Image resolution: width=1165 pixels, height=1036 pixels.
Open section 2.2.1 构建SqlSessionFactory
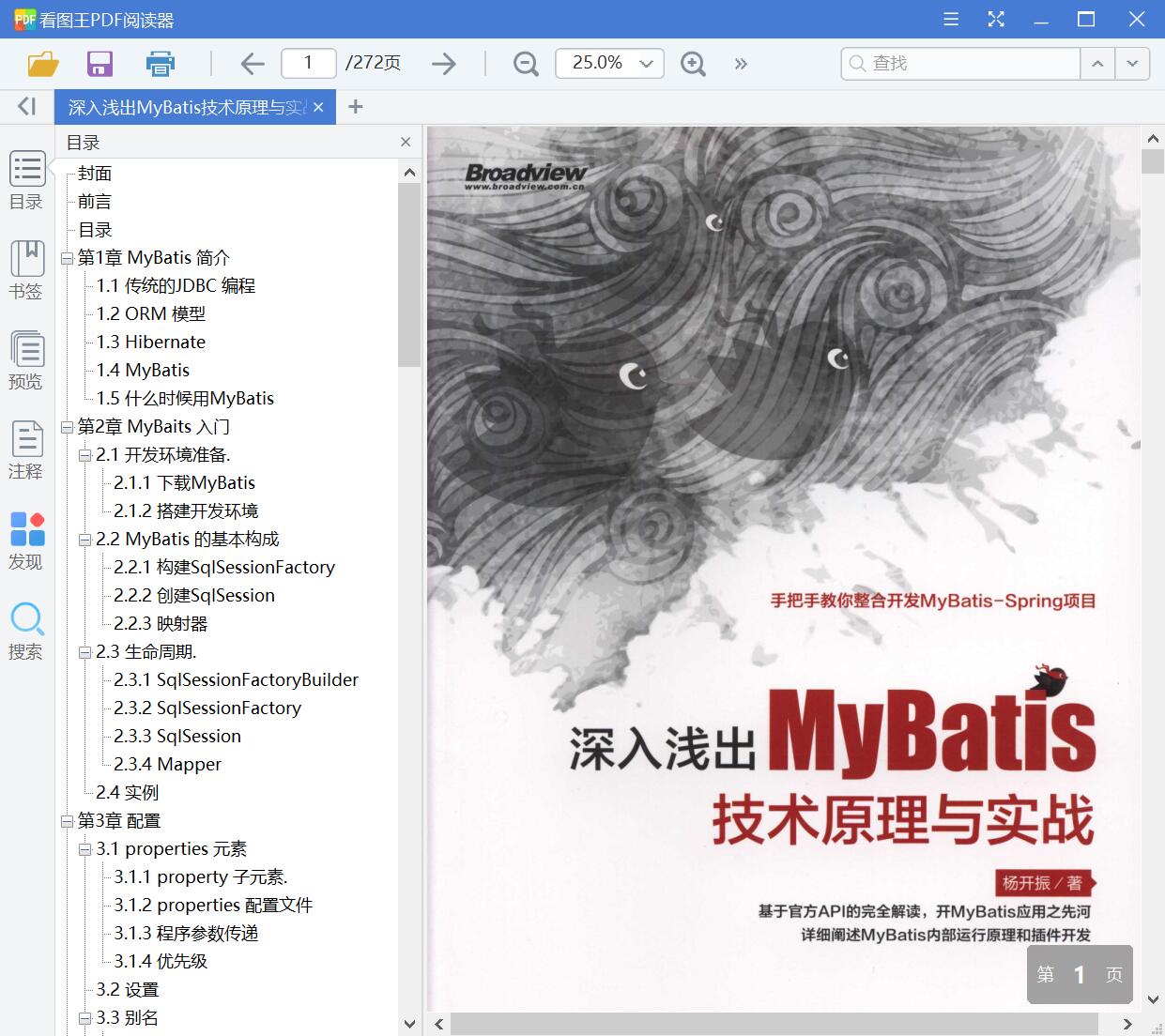point(224,568)
